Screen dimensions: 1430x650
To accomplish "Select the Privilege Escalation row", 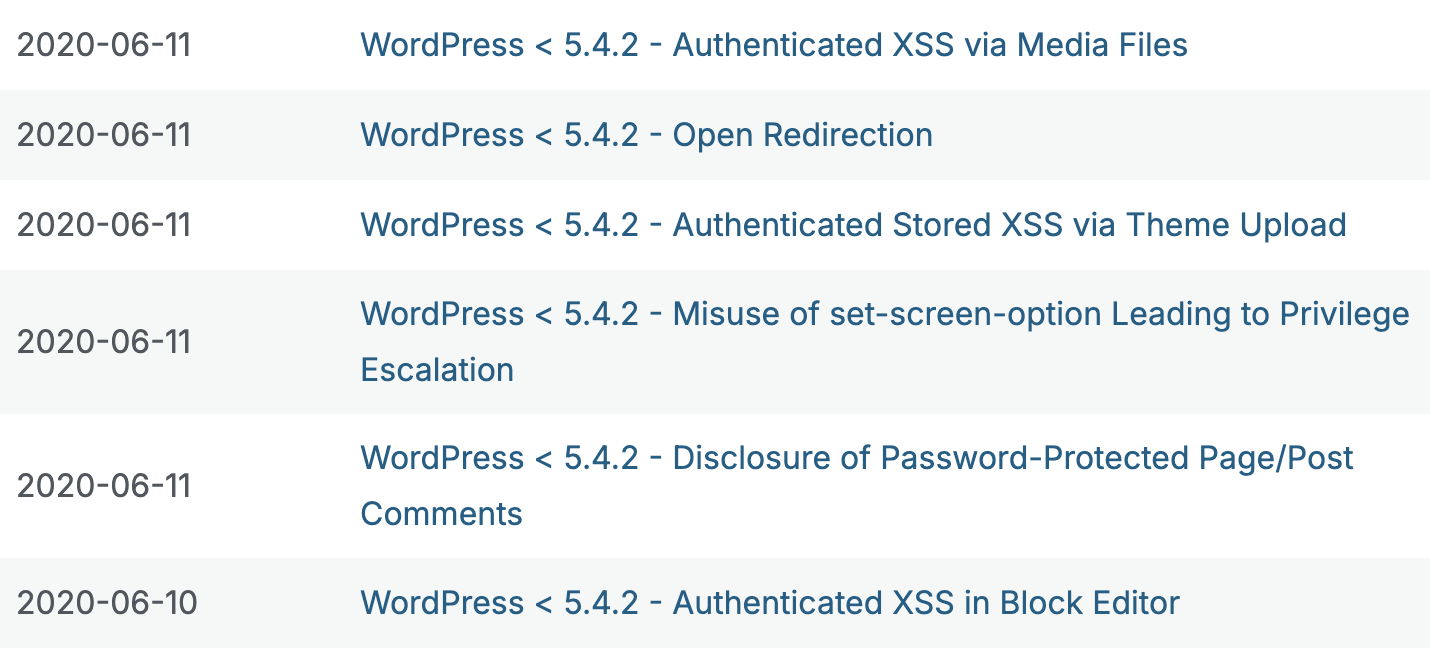I will 715,342.
